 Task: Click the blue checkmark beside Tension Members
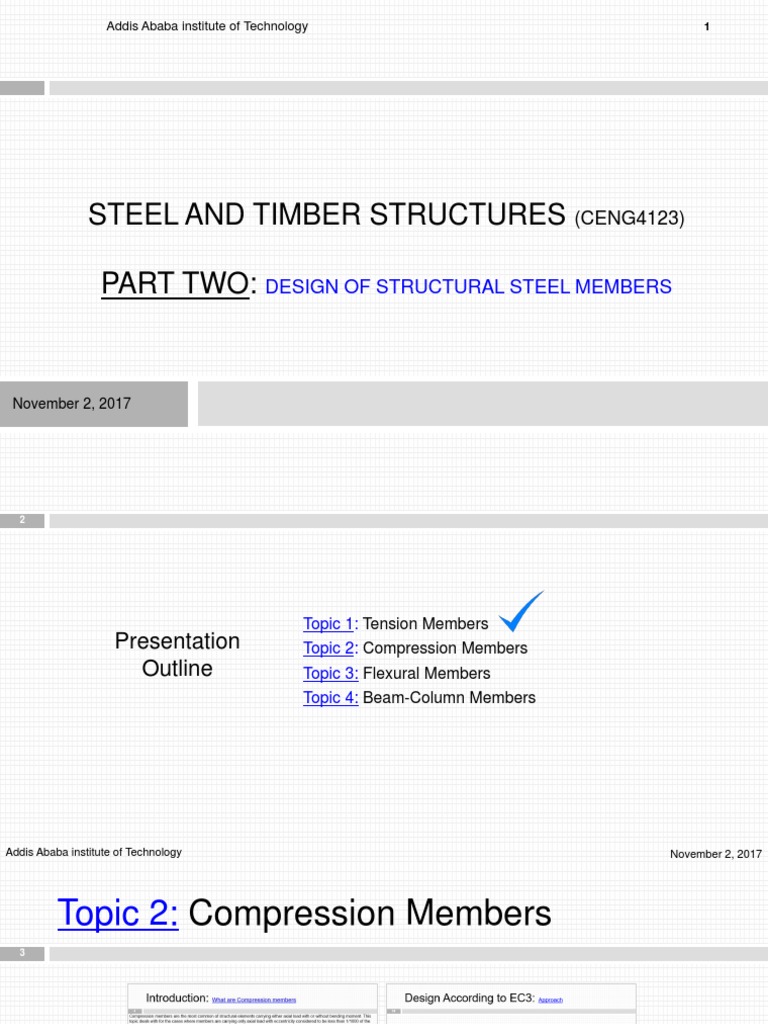(521, 611)
